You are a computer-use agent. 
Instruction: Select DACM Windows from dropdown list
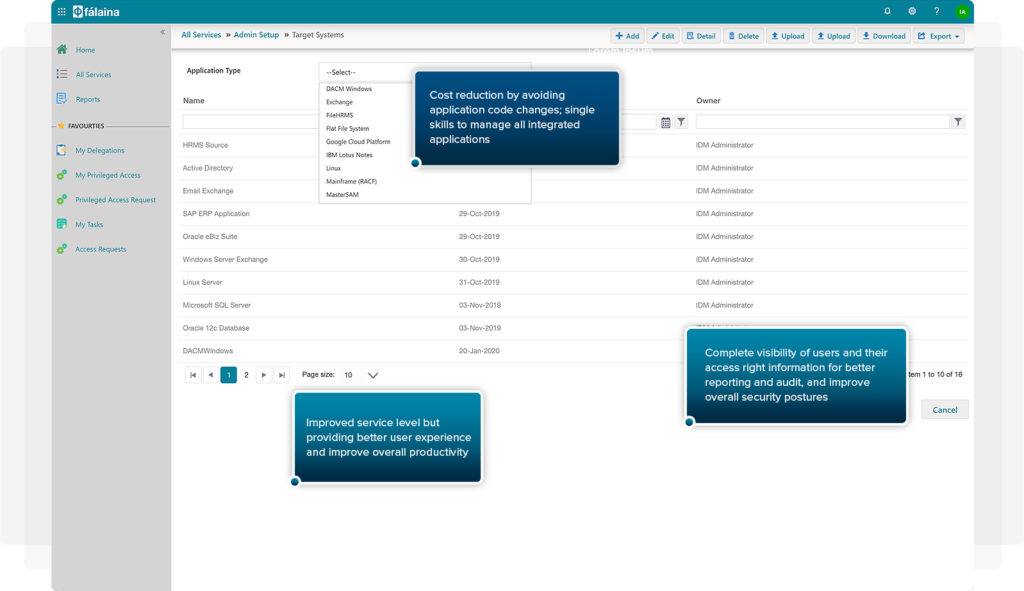click(x=349, y=89)
